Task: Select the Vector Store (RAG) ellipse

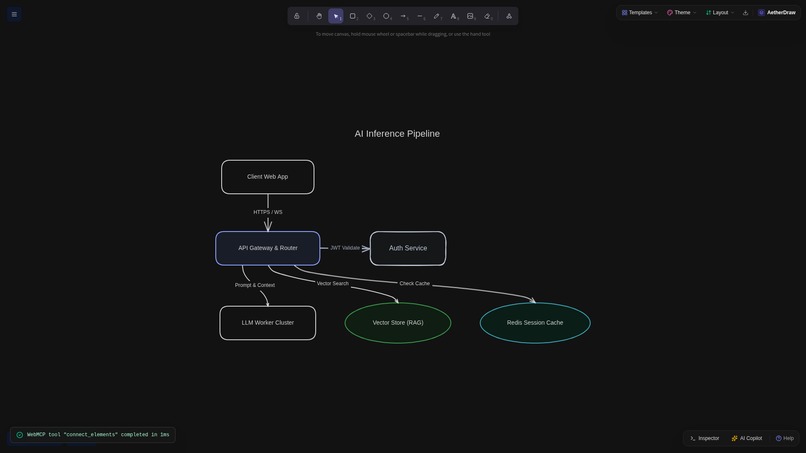Action: coord(398,323)
